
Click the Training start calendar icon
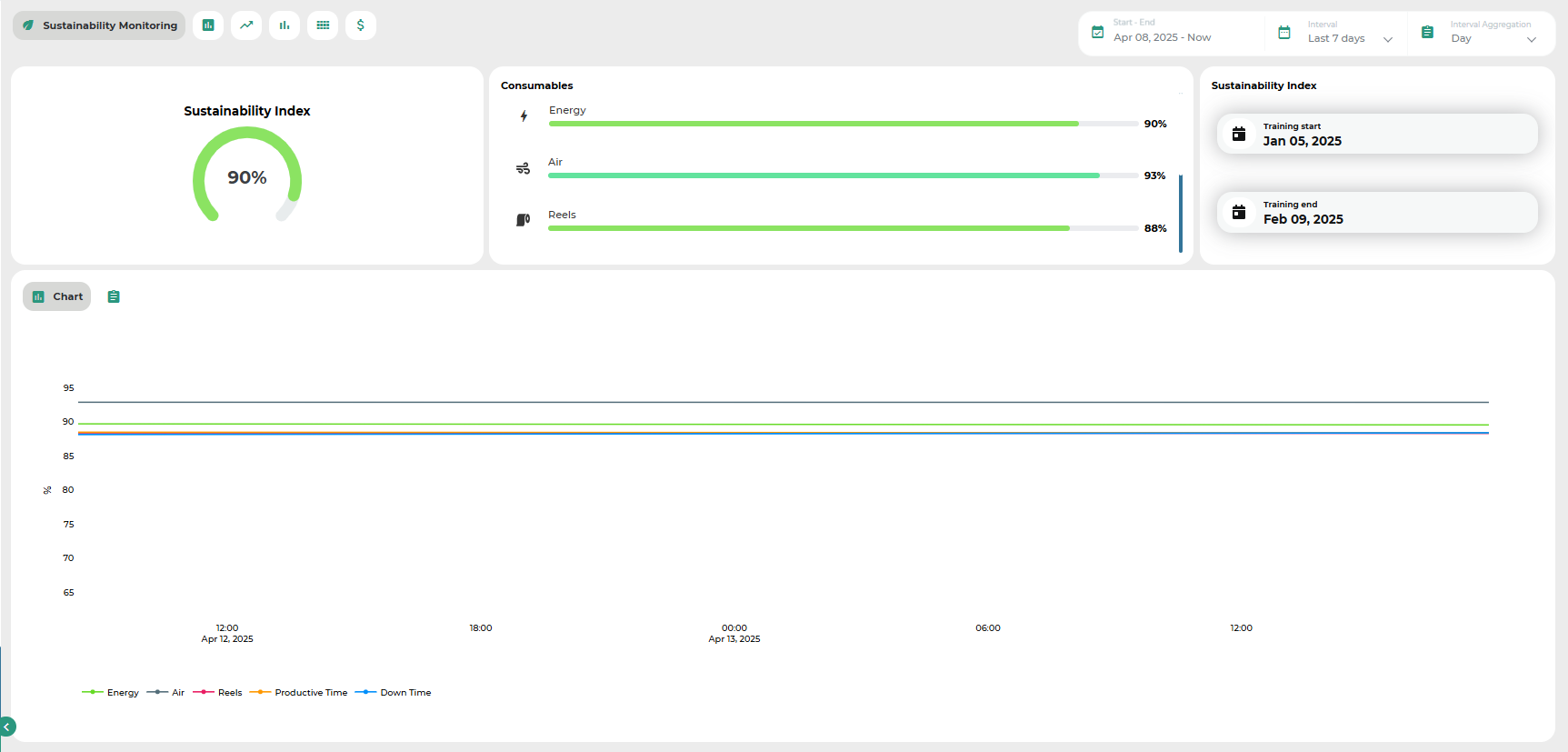point(1238,135)
